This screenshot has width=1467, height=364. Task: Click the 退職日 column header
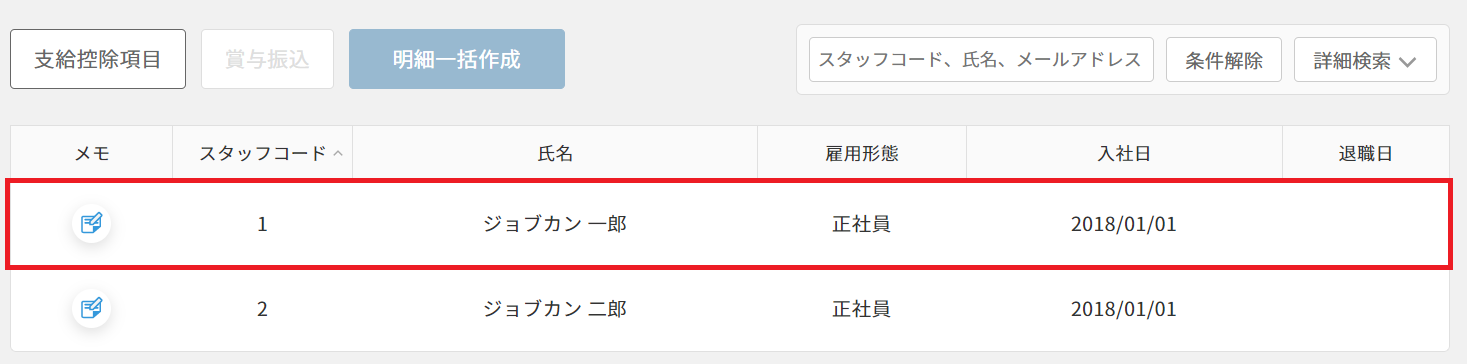point(1366,153)
